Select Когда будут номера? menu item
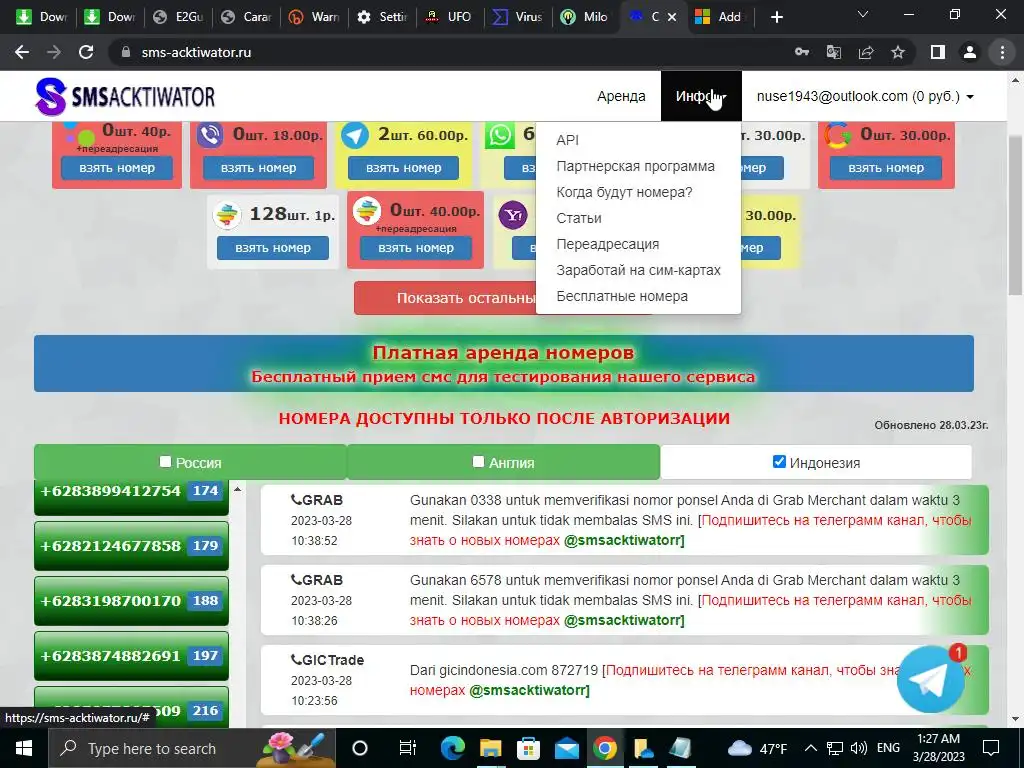This screenshot has width=1024, height=768. click(x=624, y=192)
